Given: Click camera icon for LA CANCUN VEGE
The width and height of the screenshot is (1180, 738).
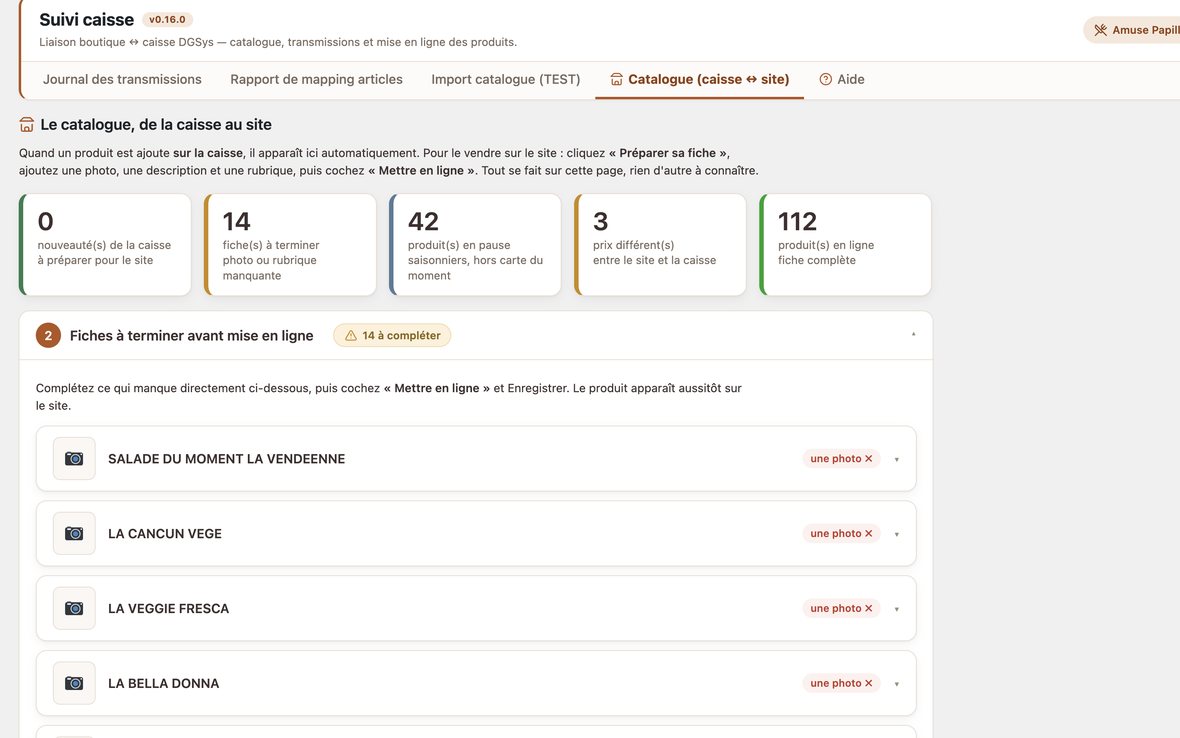Looking at the screenshot, I should 74,533.
